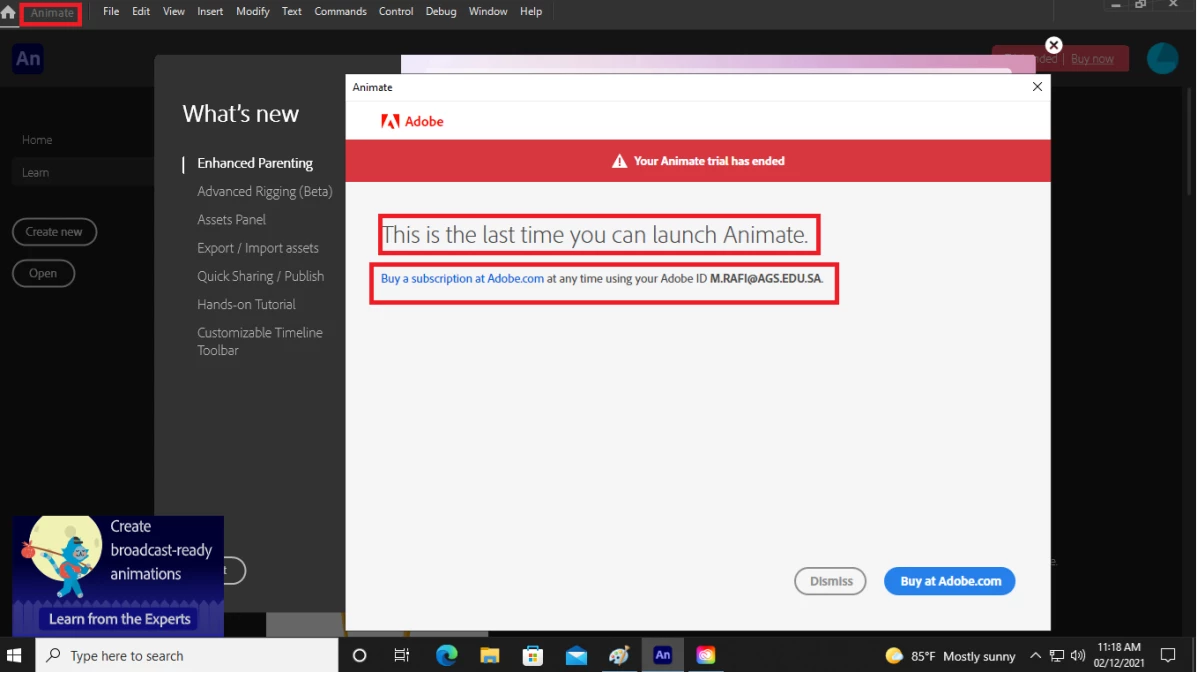Image resolution: width=1197 pixels, height=673 pixels.
Task: Select Learn in left sidebar
Action: pyautogui.click(x=35, y=172)
